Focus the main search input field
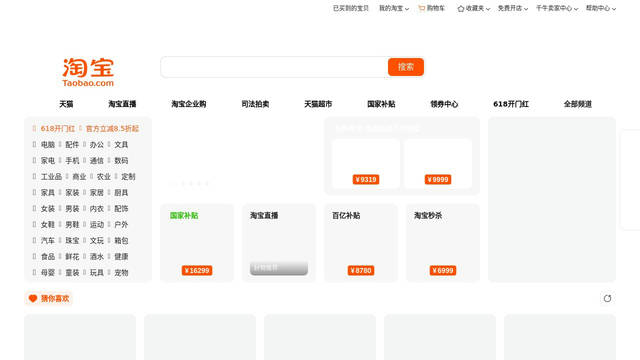 tap(274, 67)
